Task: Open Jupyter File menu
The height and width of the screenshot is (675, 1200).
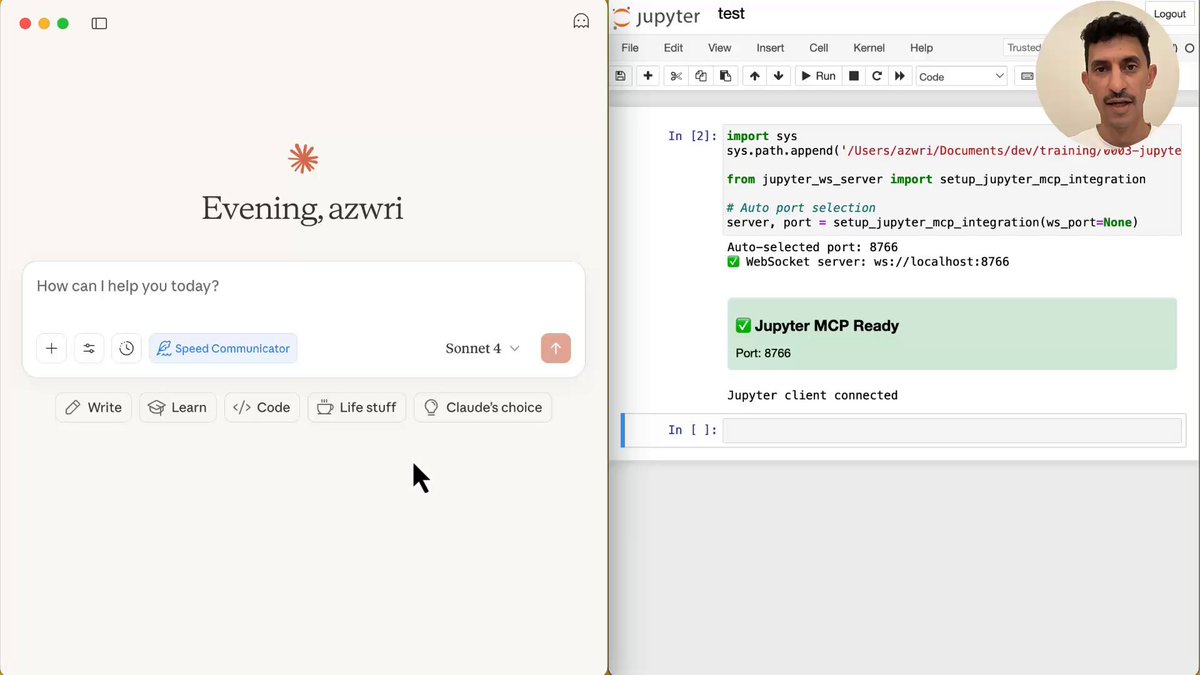Action: [630, 48]
